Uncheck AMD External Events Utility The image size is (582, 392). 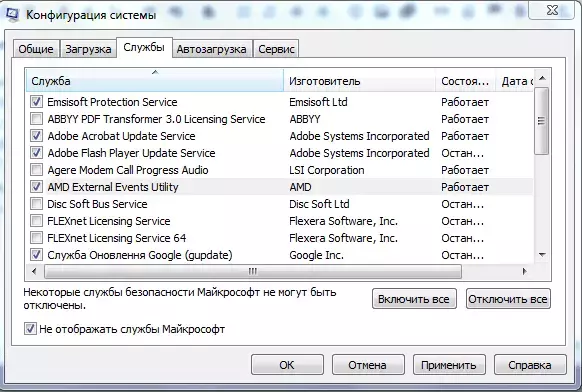click(x=36, y=187)
